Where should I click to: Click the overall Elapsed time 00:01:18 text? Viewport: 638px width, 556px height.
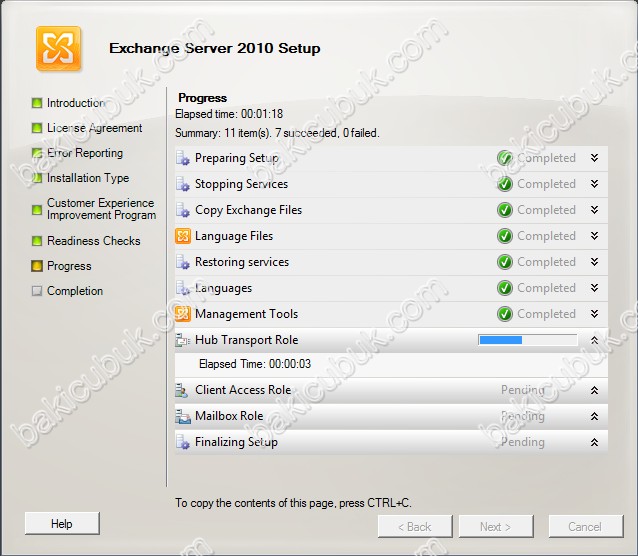coord(229,114)
